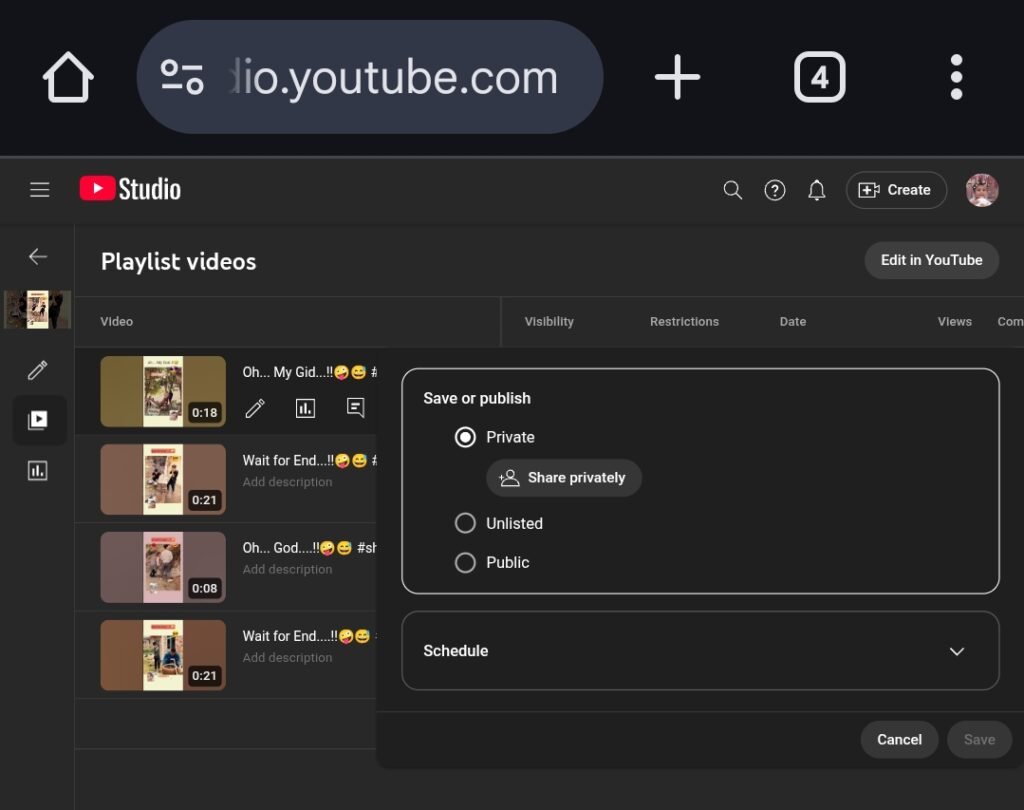The height and width of the screenshot is (810, 1024).
Task: Click the 'Wait for End' video thumbnail
Action: click(163, 479)
